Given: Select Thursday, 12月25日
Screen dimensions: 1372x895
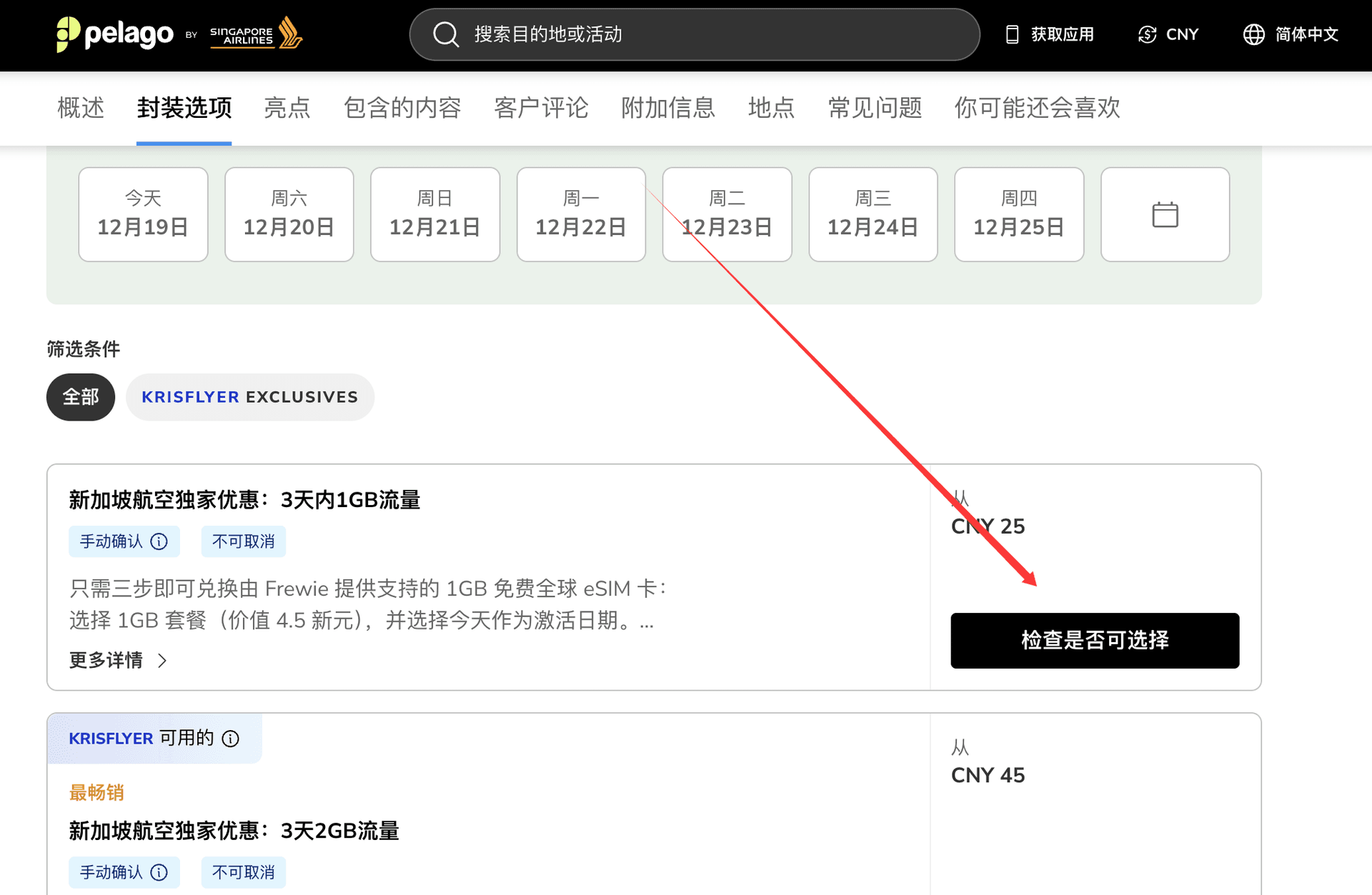Looking at the screenshot, I should pos(1018,214).
